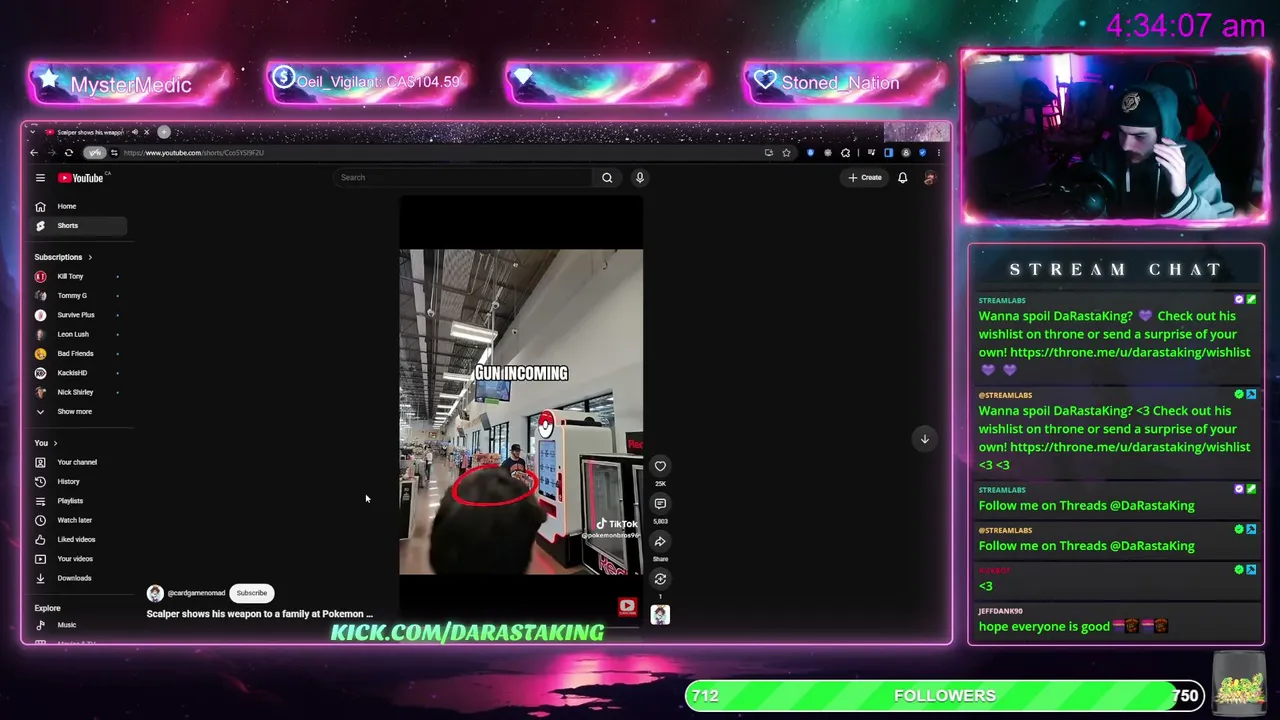Open the KackisHD subscription
The width and height of the screenshot is (1280, 720).
[x=72, y=373]
